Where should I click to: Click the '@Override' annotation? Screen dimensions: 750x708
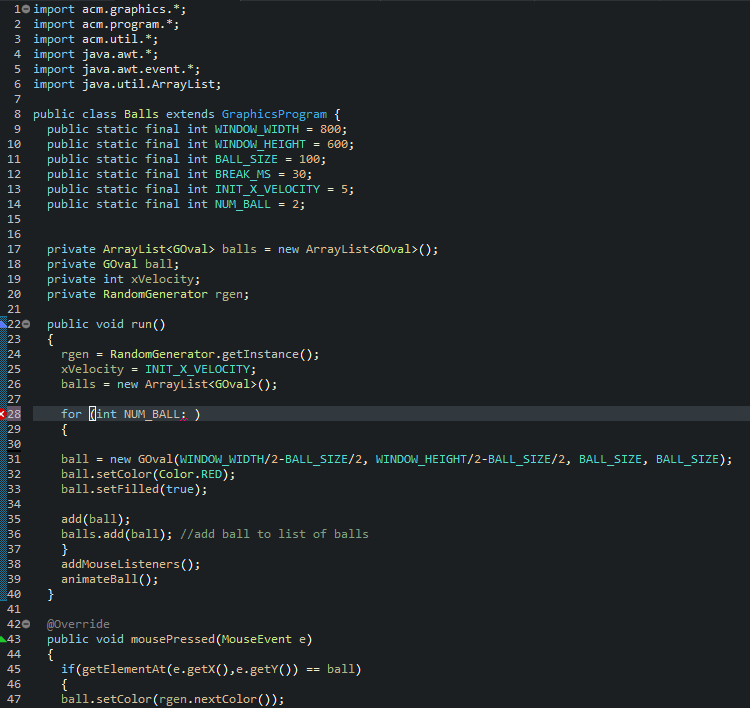78,624
